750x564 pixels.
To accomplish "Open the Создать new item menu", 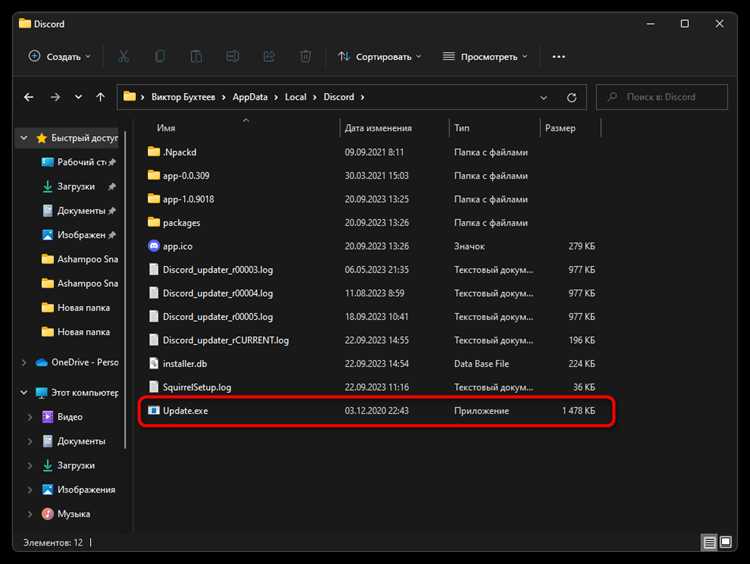I will click(59, 56).
